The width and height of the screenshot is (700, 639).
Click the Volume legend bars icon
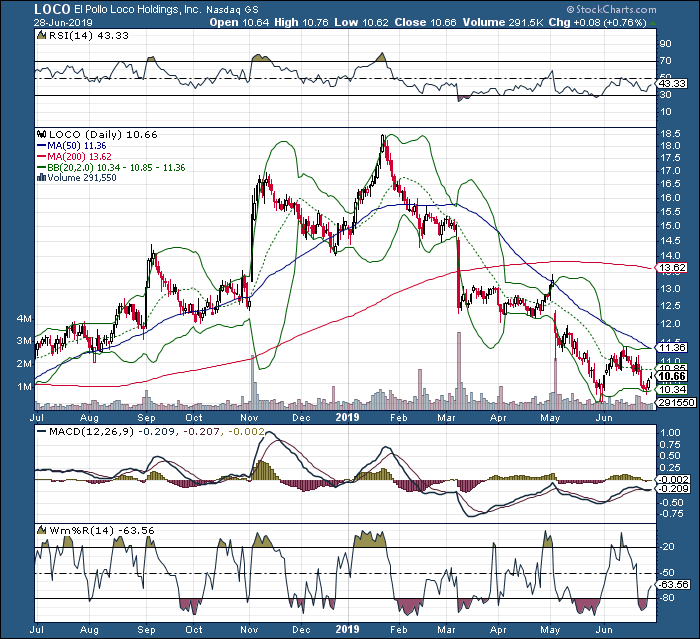click(x=42, y=177)
